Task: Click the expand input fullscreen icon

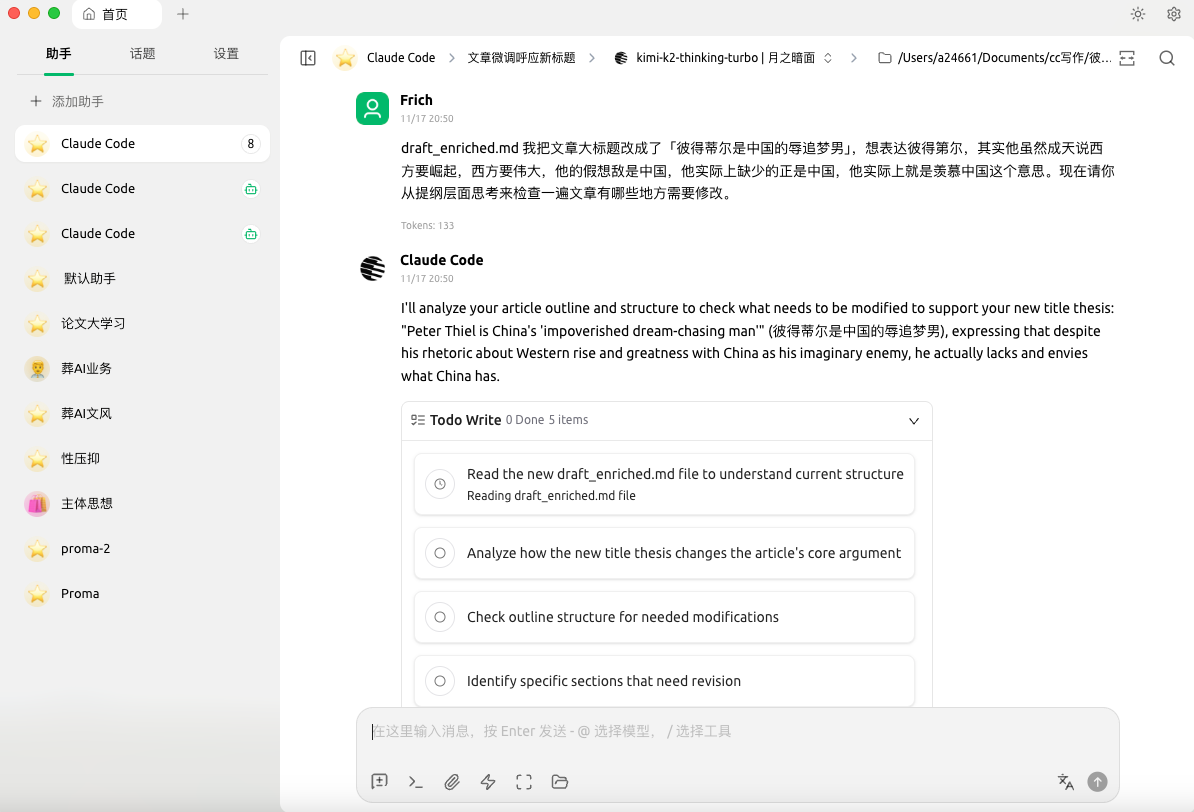Action: pos(524,782)
